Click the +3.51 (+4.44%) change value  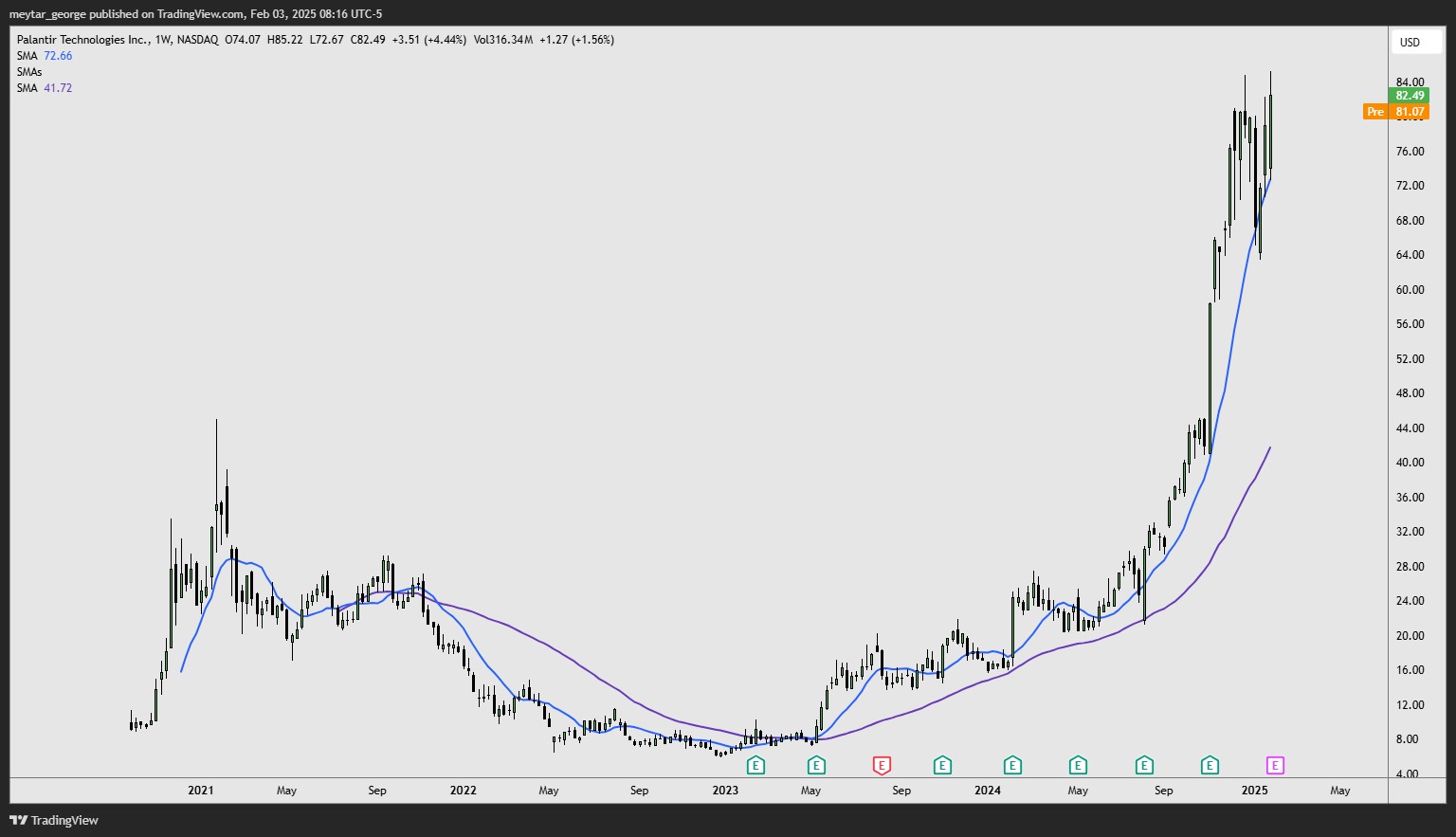[x=429, y=40]
